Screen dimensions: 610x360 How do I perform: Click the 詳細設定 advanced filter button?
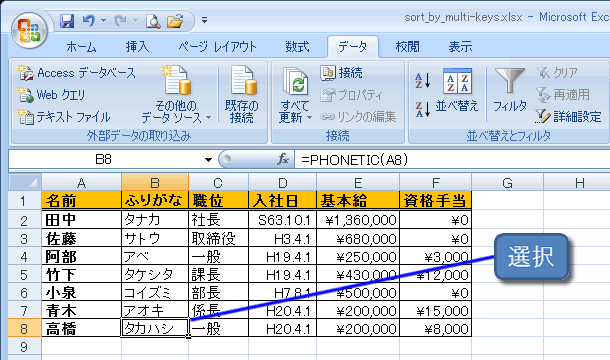point(569,116)
